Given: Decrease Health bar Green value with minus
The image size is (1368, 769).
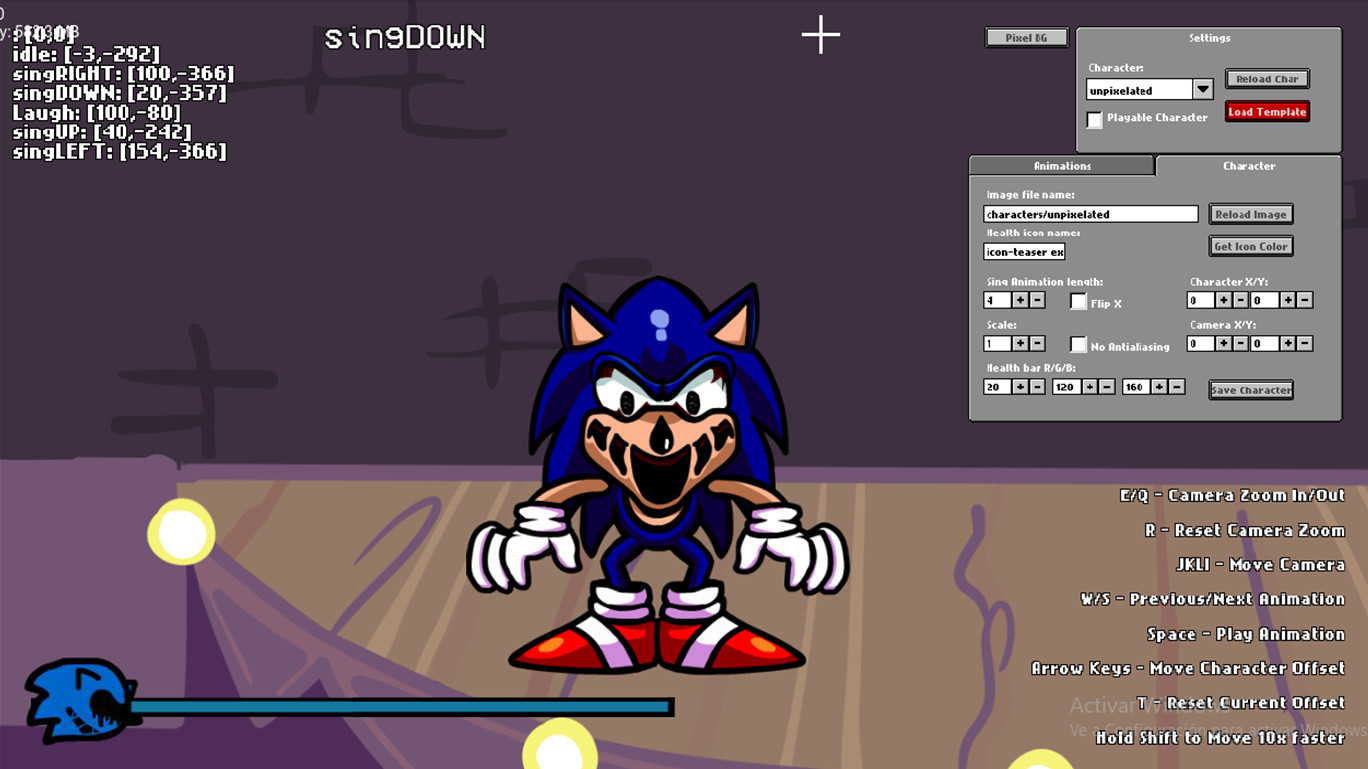Looking at the screenshot, I should (1107, 387).
